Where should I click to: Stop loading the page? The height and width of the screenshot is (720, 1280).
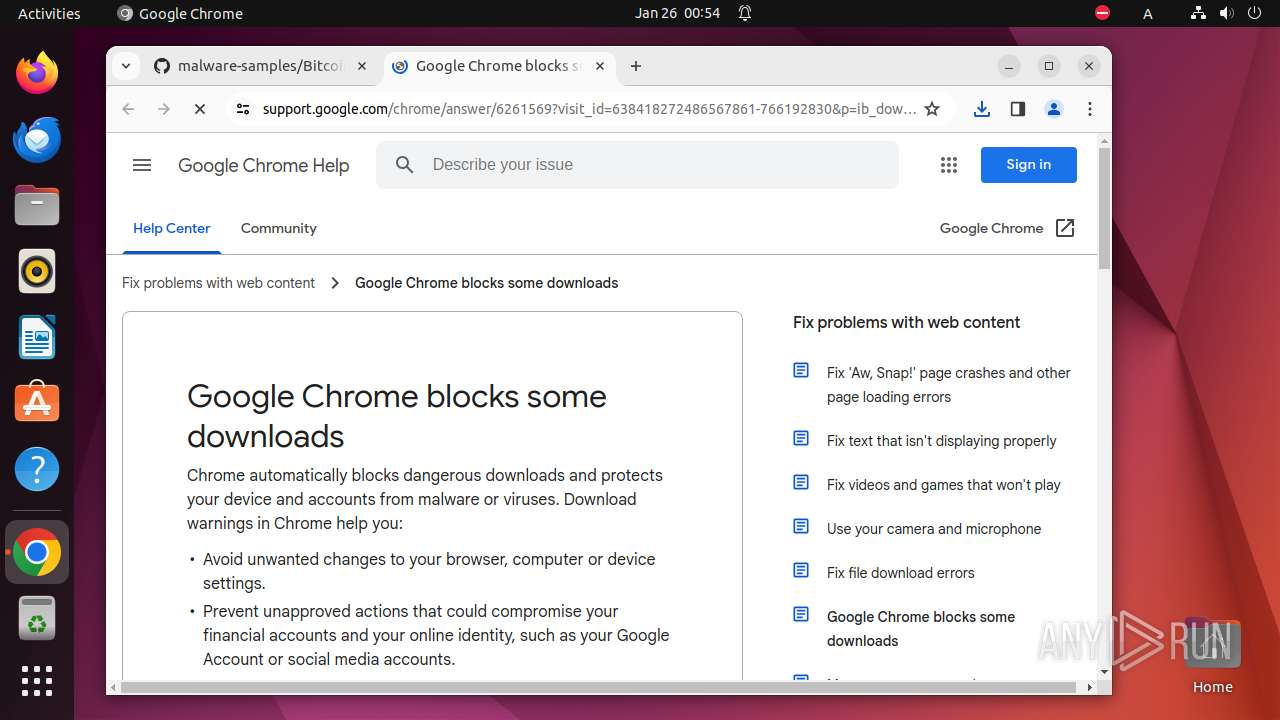(x=200, y=109)
